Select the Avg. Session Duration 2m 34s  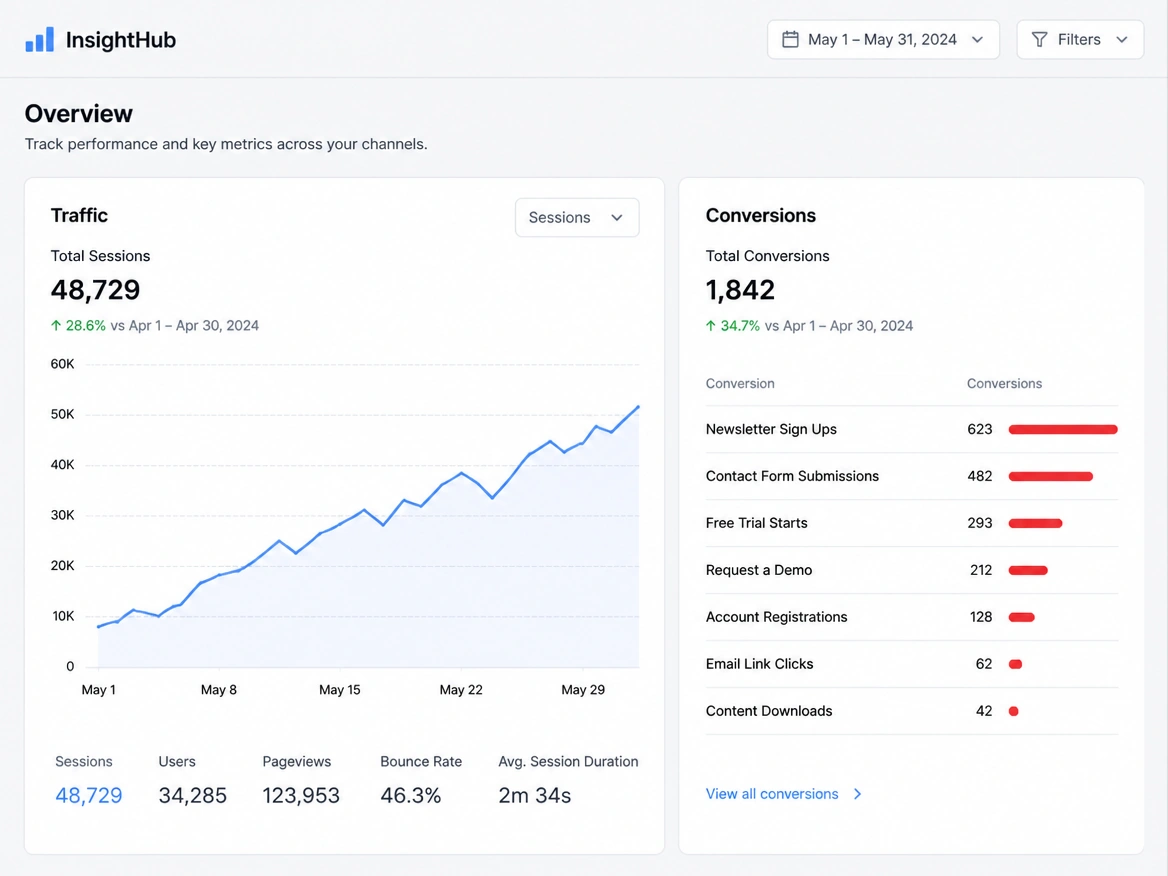click(x=535, y=796)
